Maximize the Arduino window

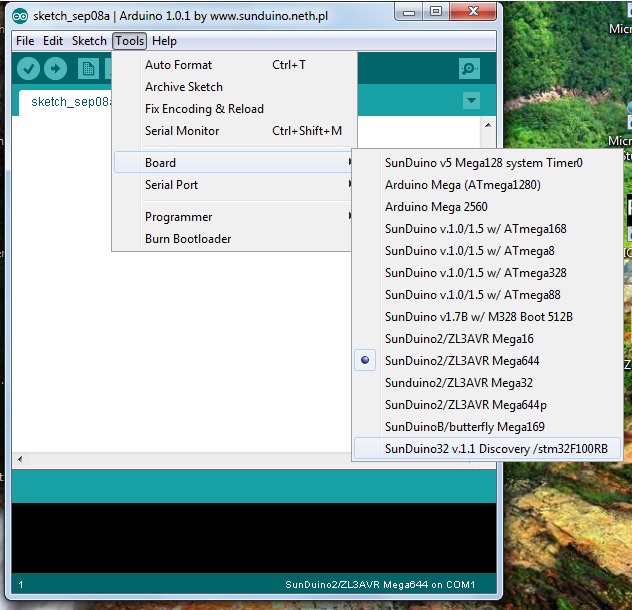coord(436,12)
